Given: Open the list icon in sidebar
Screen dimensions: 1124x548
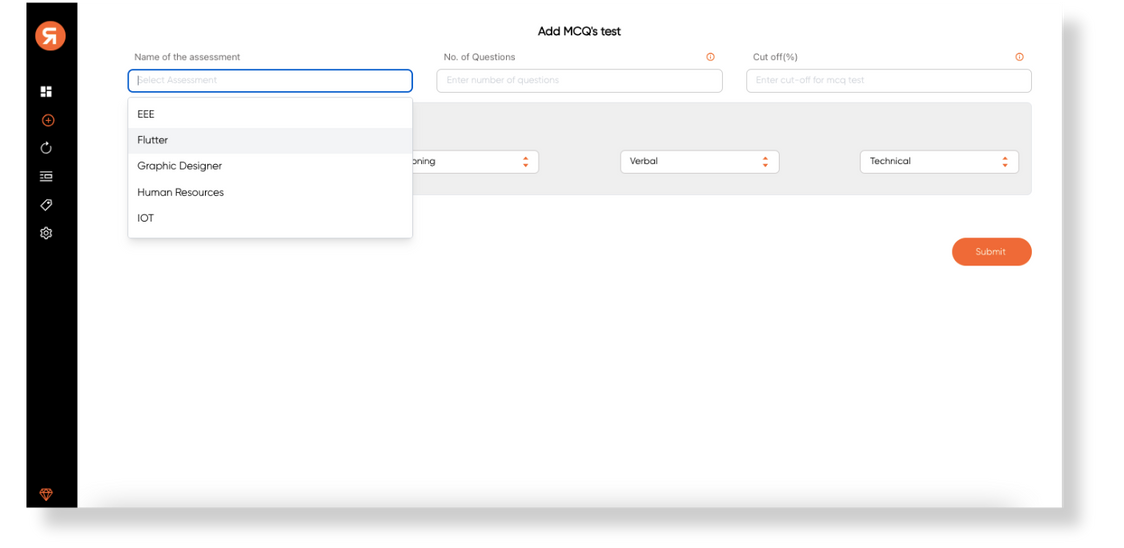Looking at the screenshot, I should pyautogui.click(x=46, y=177).
